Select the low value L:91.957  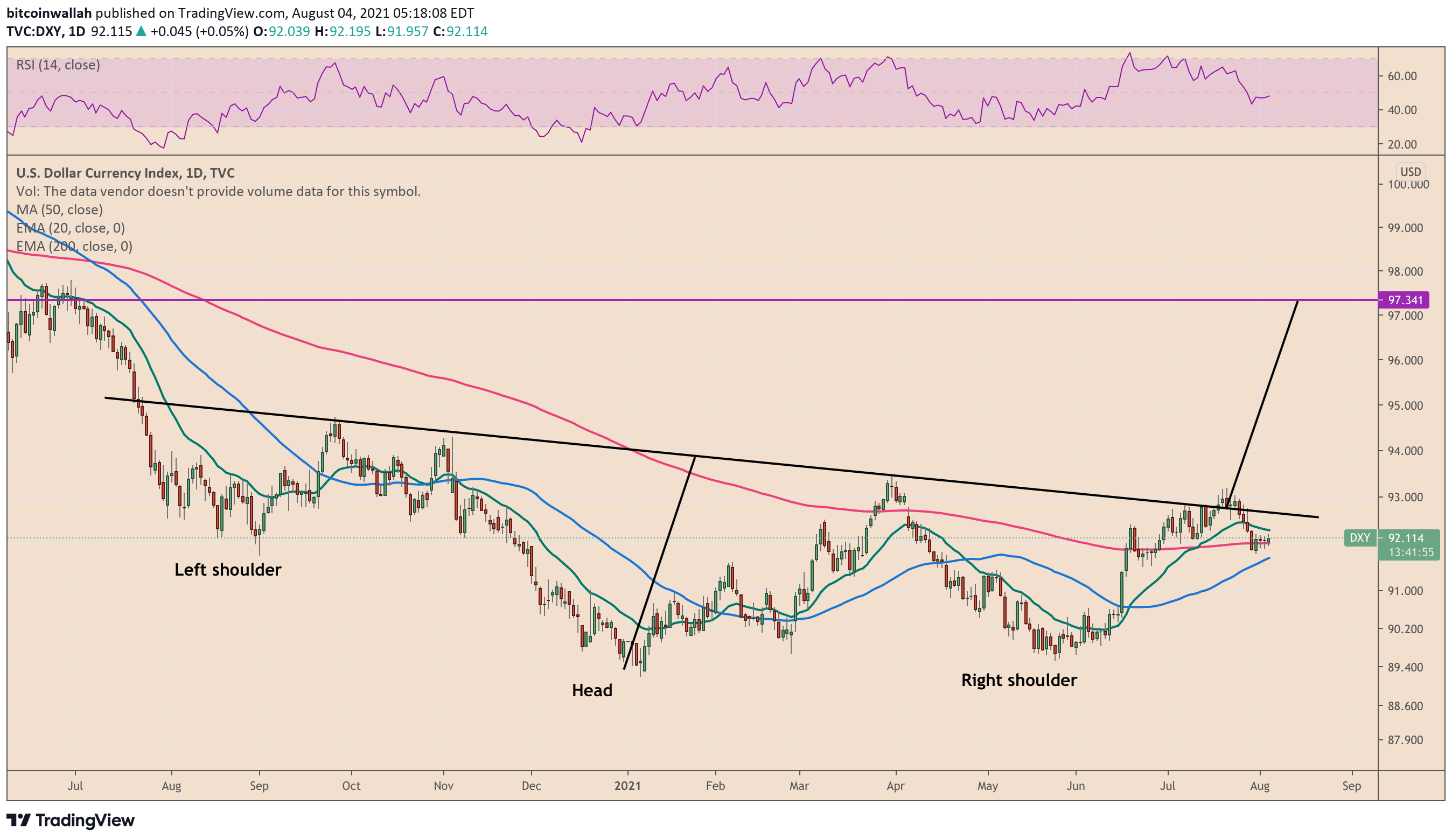402,31
